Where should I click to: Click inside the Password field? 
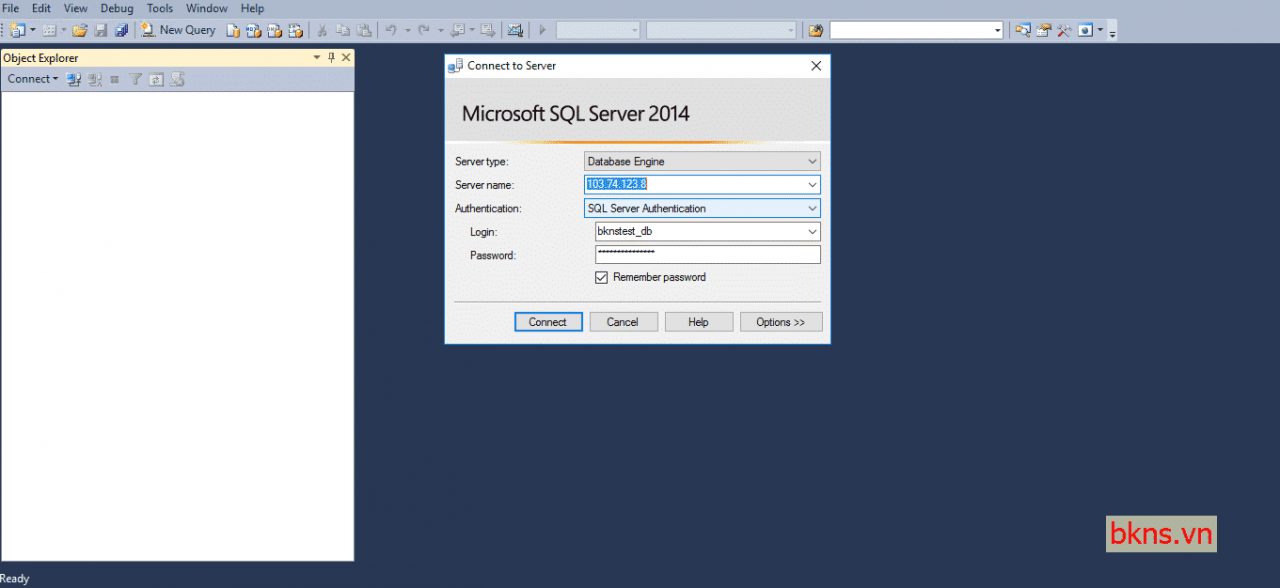tap(707, 255)
